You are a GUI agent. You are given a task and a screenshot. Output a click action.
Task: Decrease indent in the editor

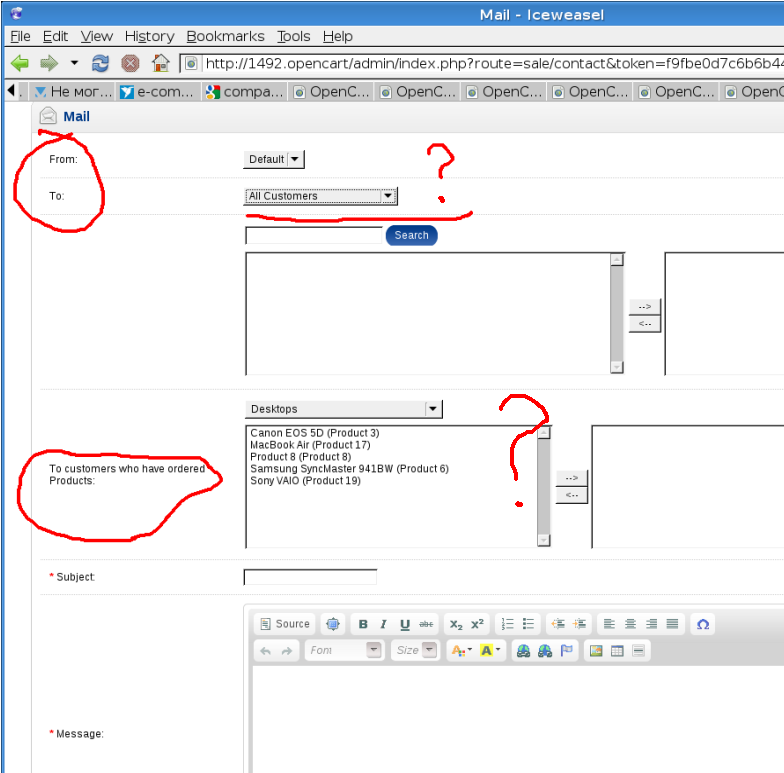[558, 624]
